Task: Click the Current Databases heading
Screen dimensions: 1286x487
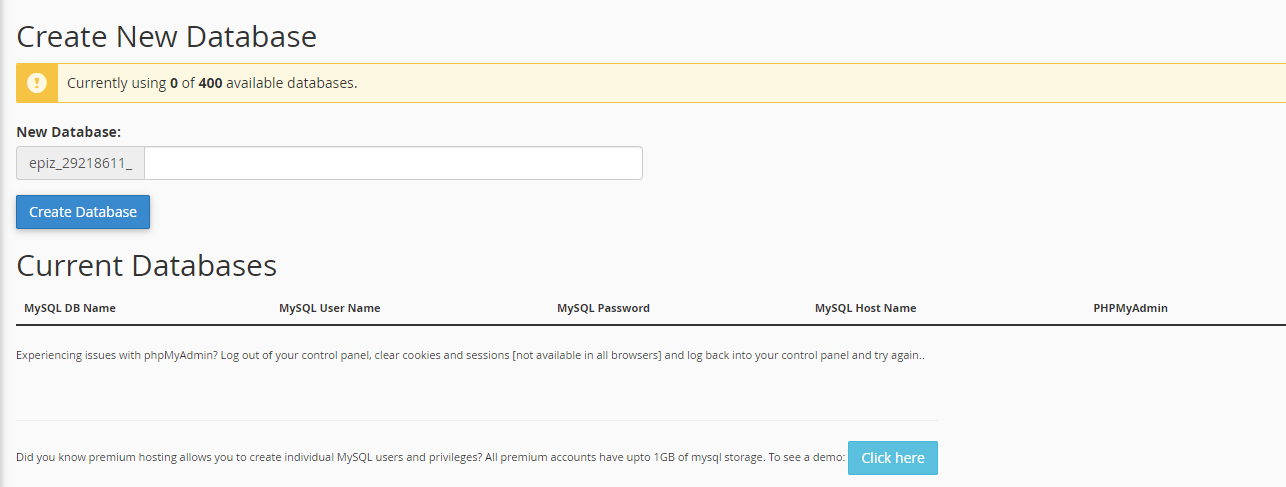Action: click(147, 265)
